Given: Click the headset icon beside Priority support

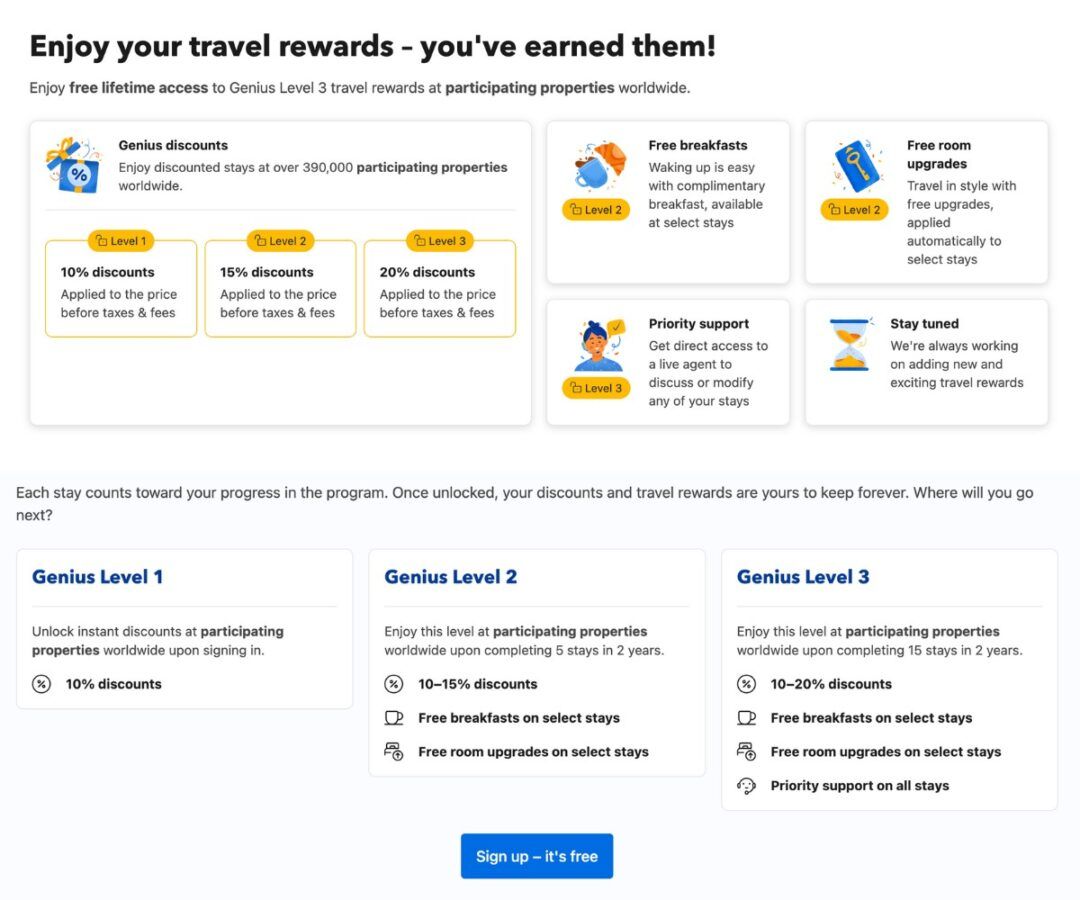Looking at the screenshot, I should (x=745, y=785).
